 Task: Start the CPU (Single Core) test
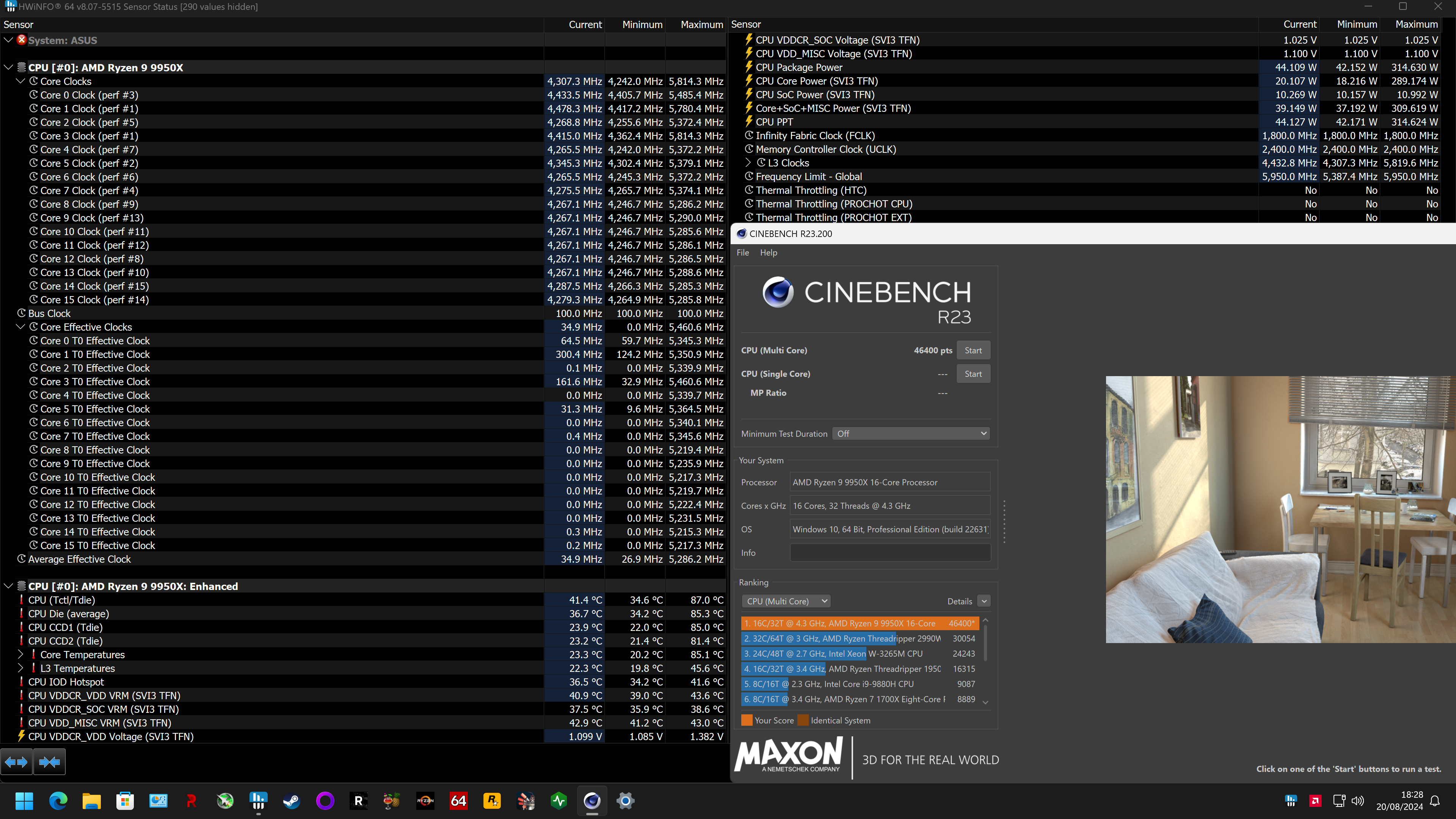point(973,373)
